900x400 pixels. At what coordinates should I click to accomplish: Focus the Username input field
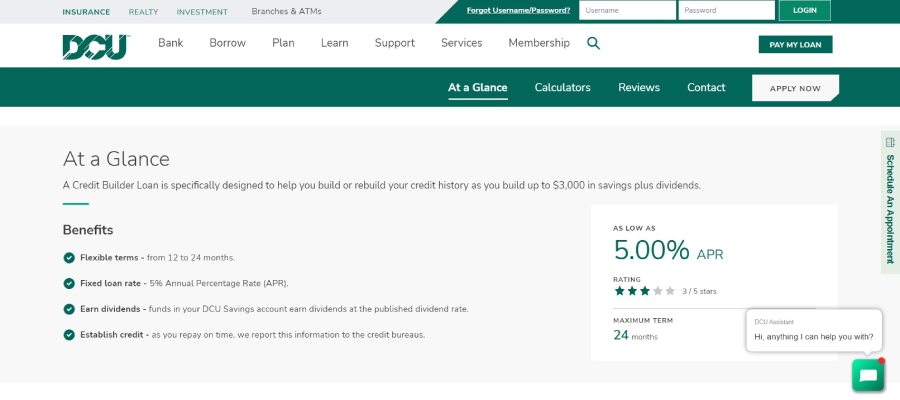(627, 10)
